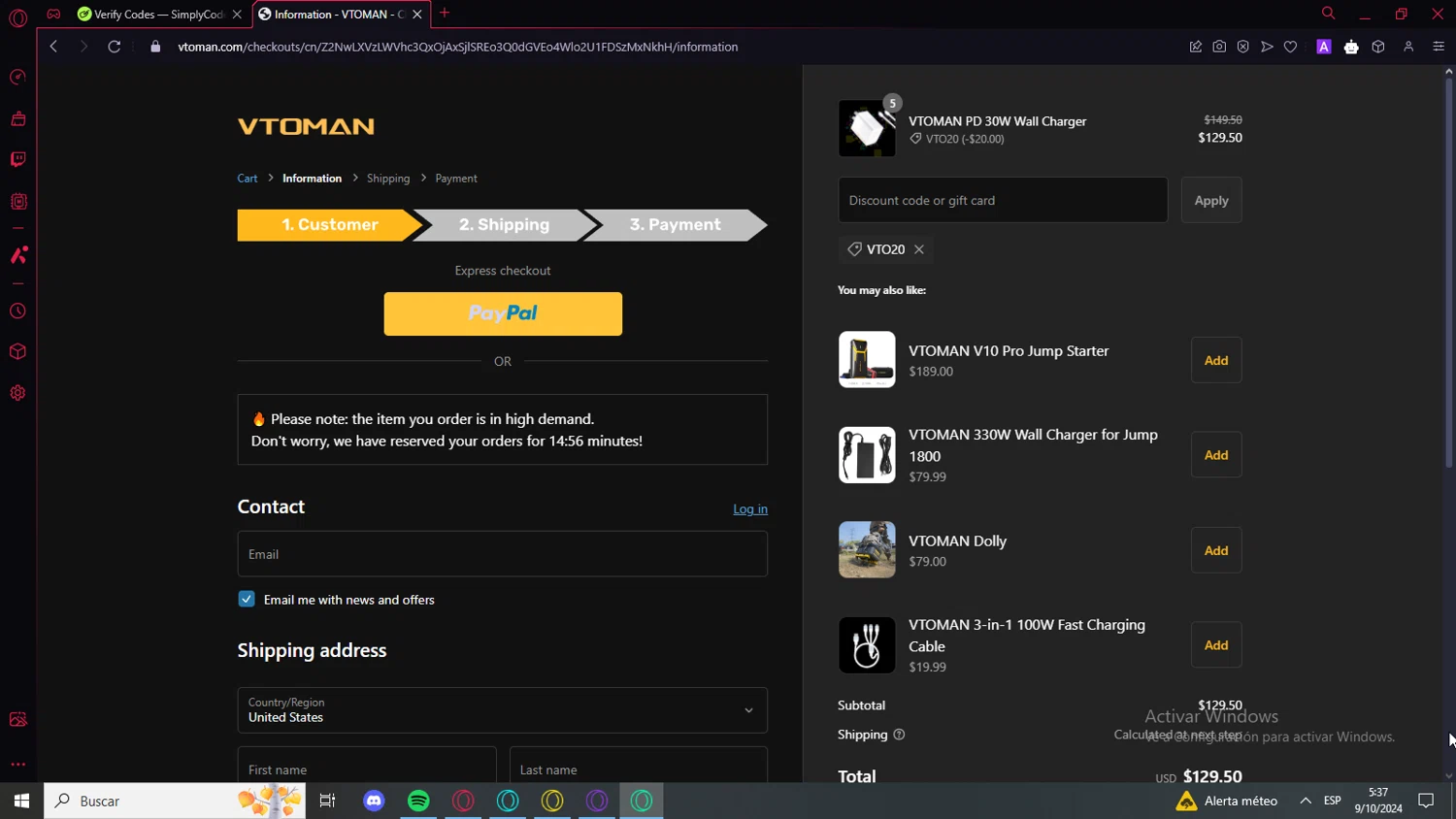
Task: Go back to previous page
Action: (53, 47)
